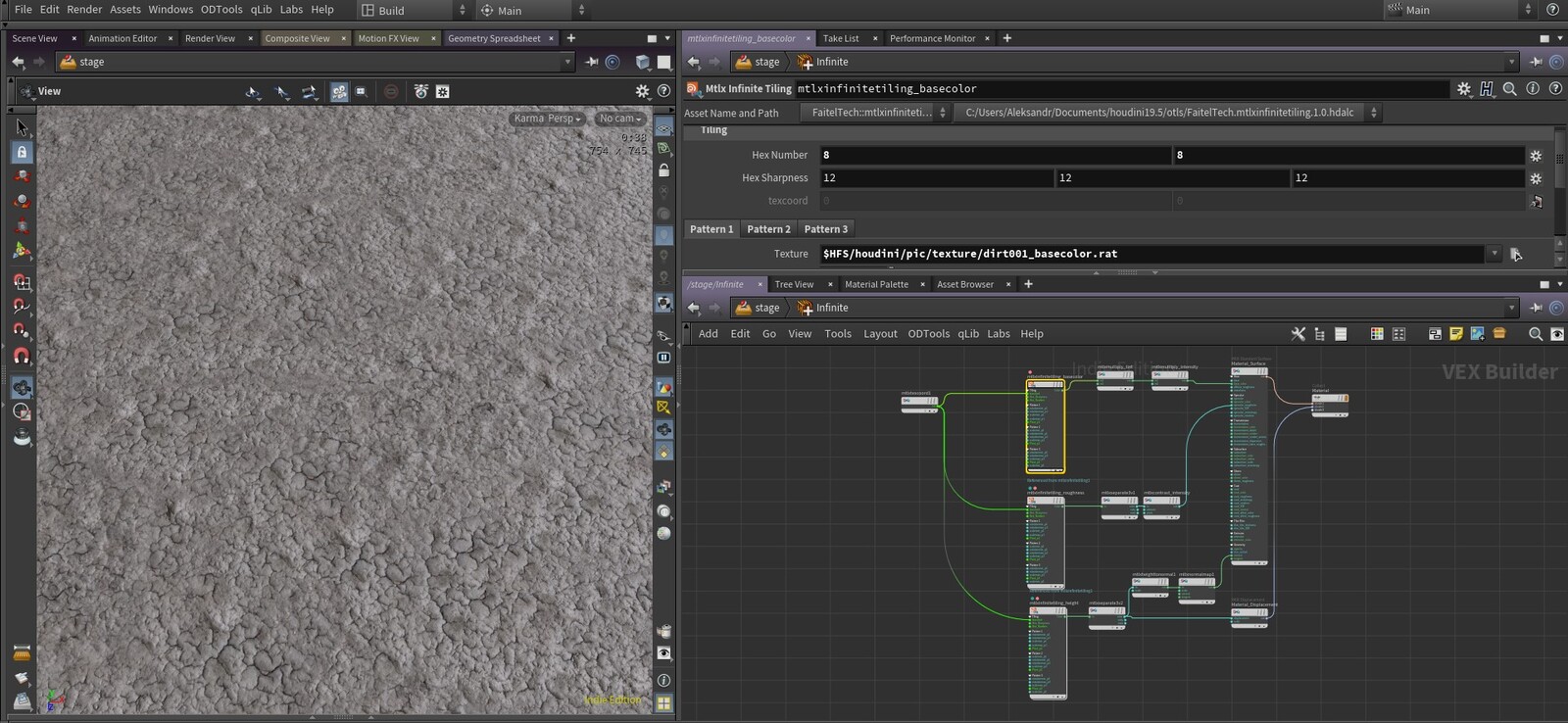Open Hex Sharpness parameter gear menu
The height and width of the screenshot is (723, 1568).
pos(1536,178)
